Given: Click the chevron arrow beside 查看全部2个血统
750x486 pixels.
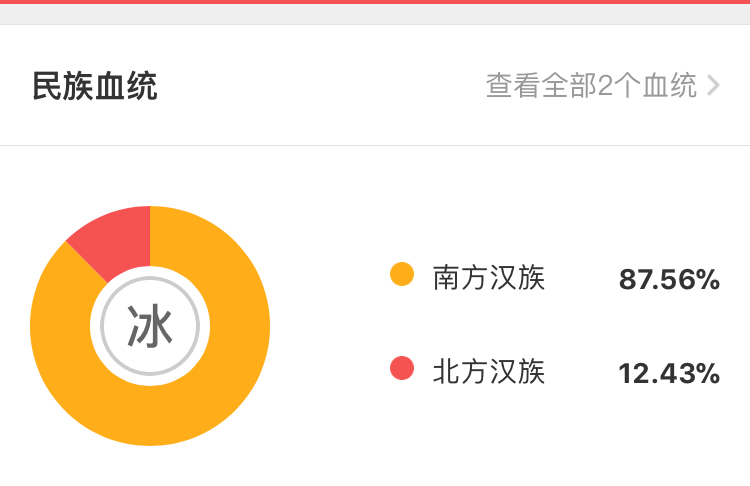Looking at the screenshot, I should 713,86.
